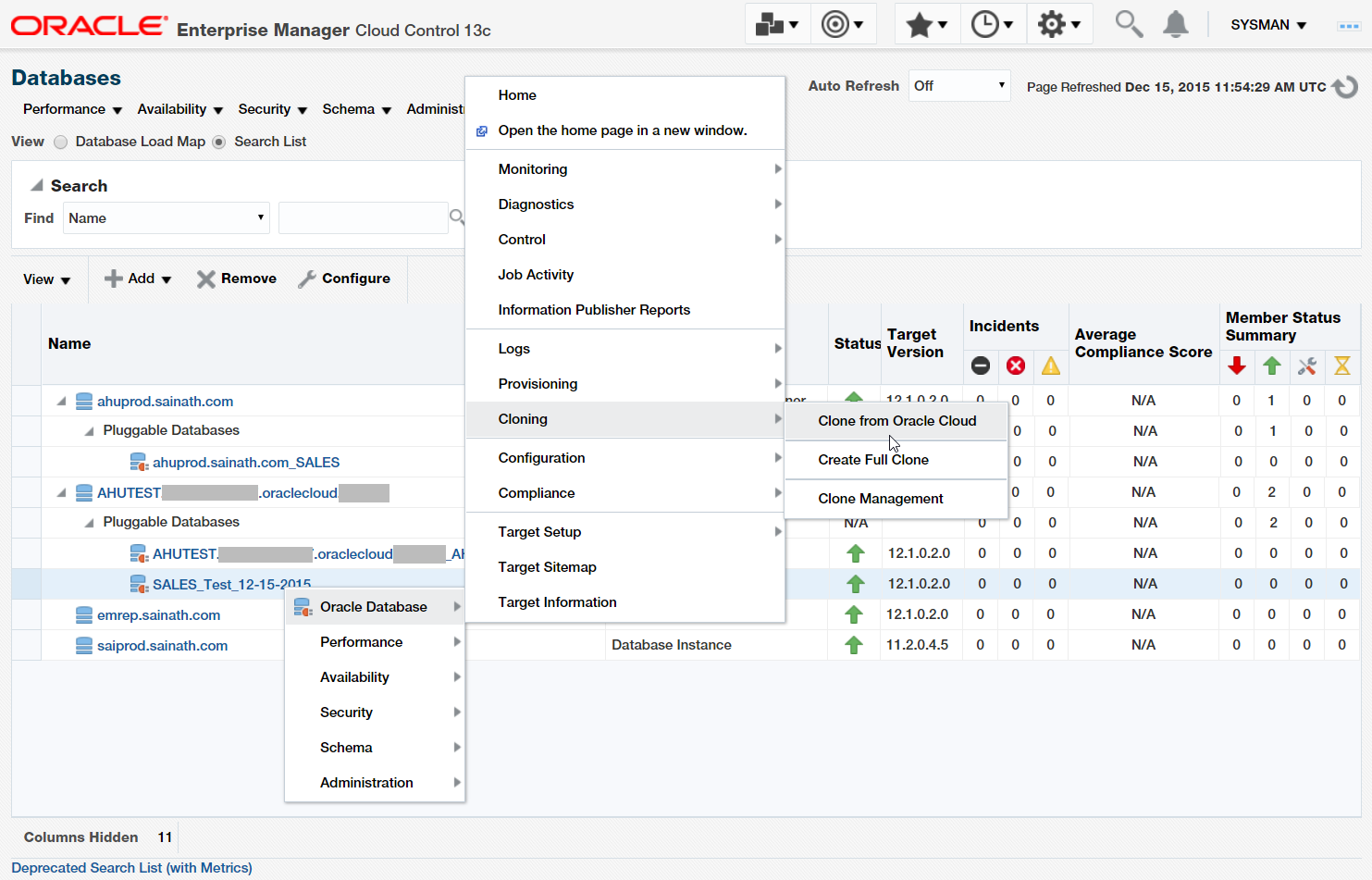1372x880 pixels.
Task: Click the Warning incidents triangle icon
Action: [x=1051, y=366]
